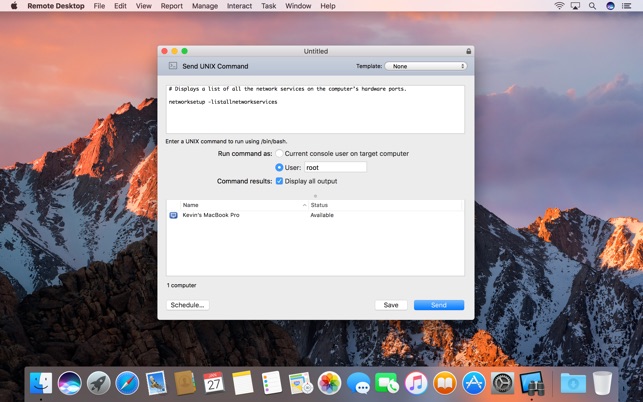The height and width of the screenshot is (402, 643).
Task: Click the Send button
Action: pos(439,305)
